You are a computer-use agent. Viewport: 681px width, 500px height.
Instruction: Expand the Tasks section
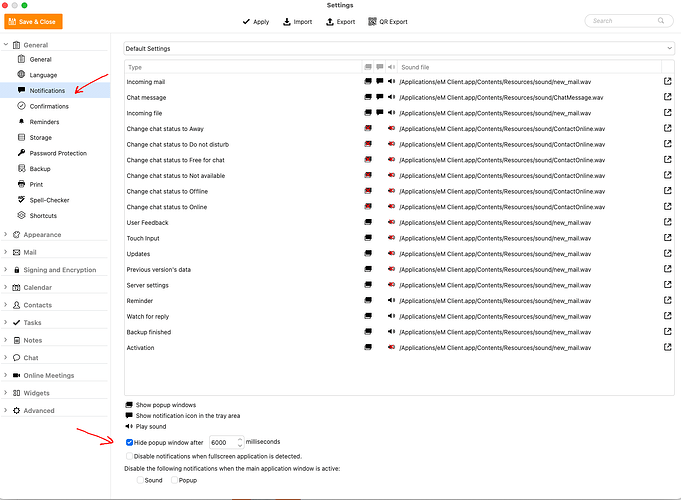pyautogui.click(x=6, y=322)
